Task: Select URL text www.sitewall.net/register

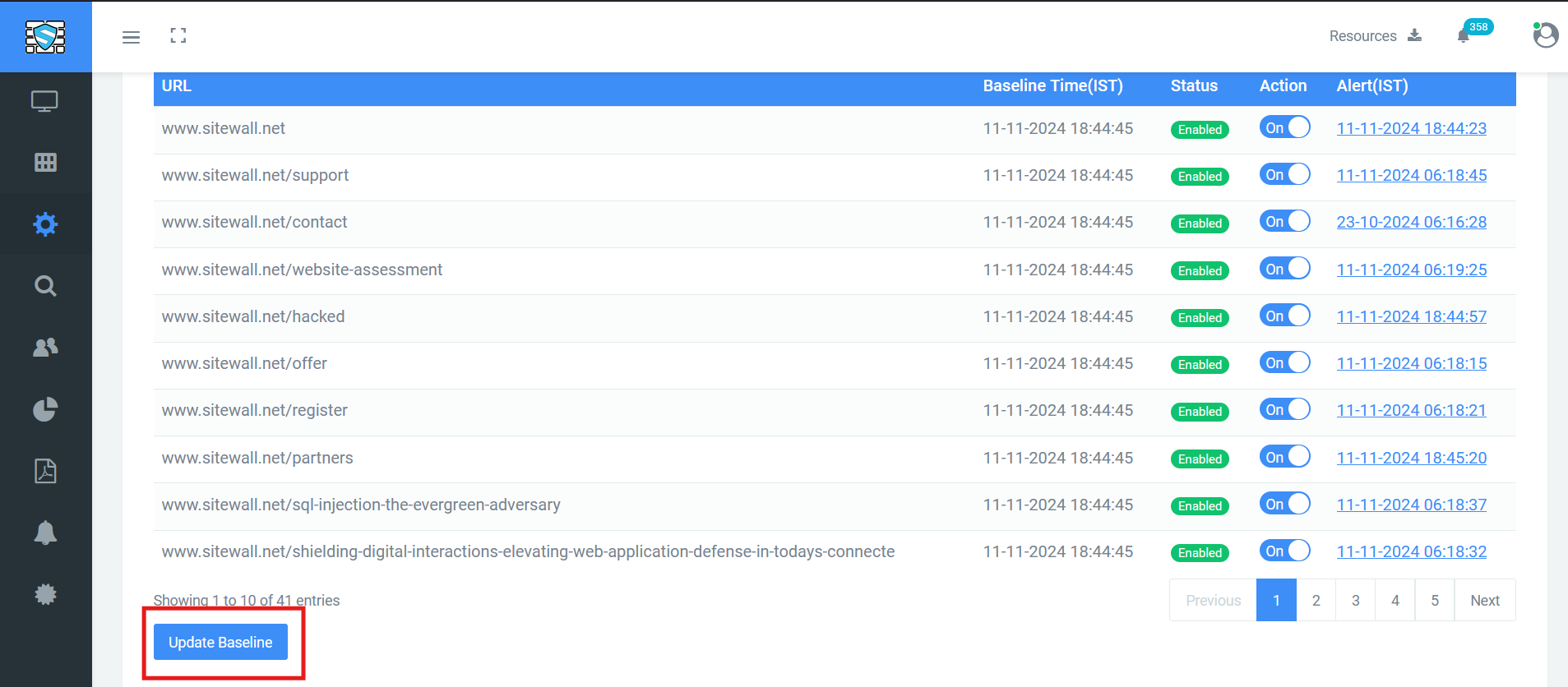Action: click(254, 410)
